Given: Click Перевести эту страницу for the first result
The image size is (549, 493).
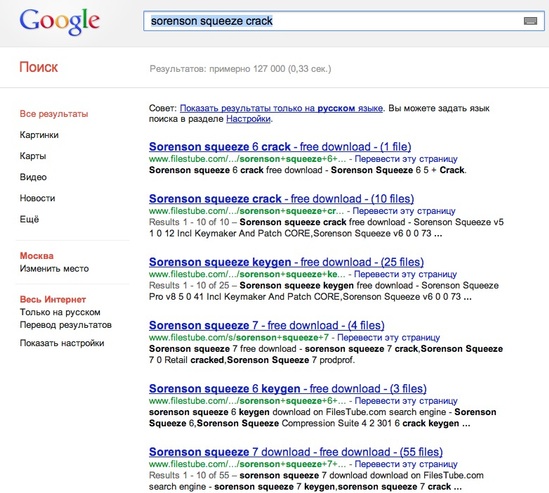Looking at the screenshot, I should pos(406,159).
